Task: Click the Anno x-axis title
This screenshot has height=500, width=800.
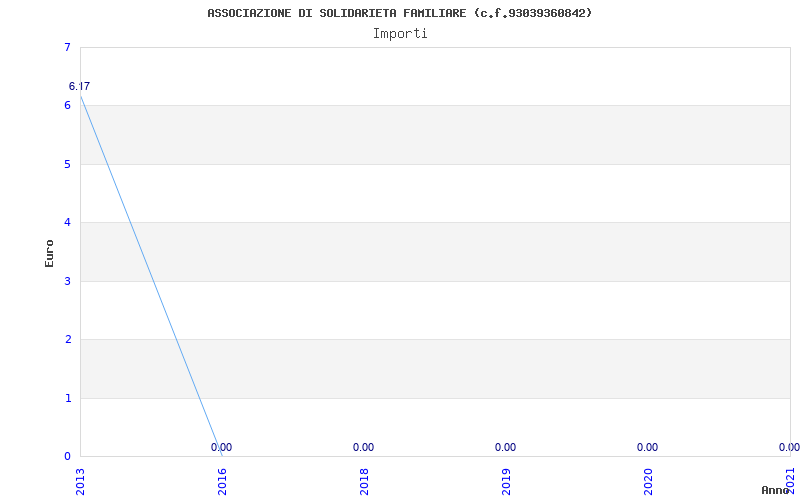Action: [777, 490]
